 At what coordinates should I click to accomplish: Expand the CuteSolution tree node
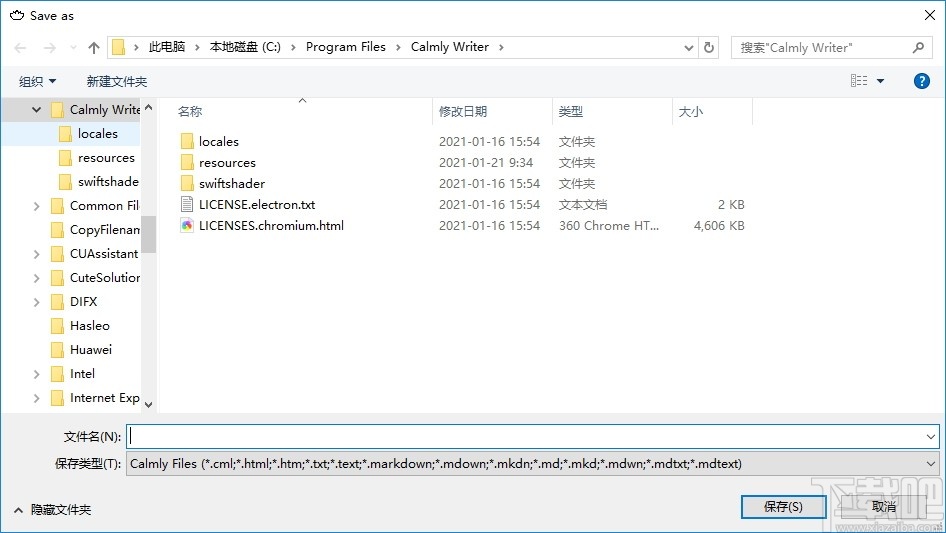tap(36, 278)
